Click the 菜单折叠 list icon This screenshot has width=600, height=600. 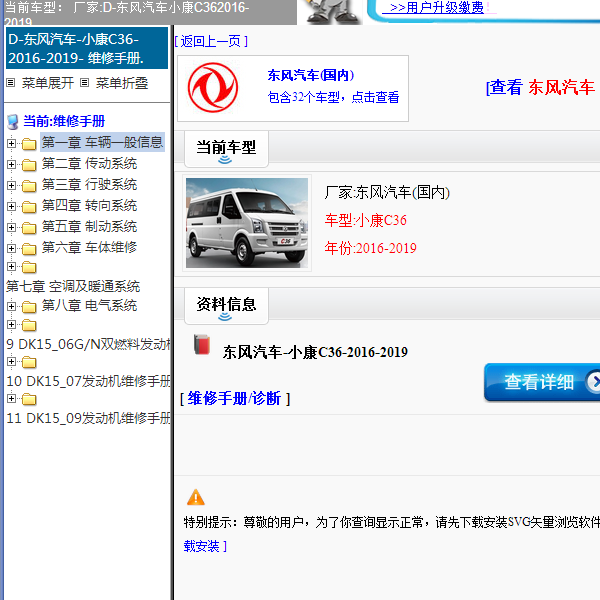(x=85, y=83)
